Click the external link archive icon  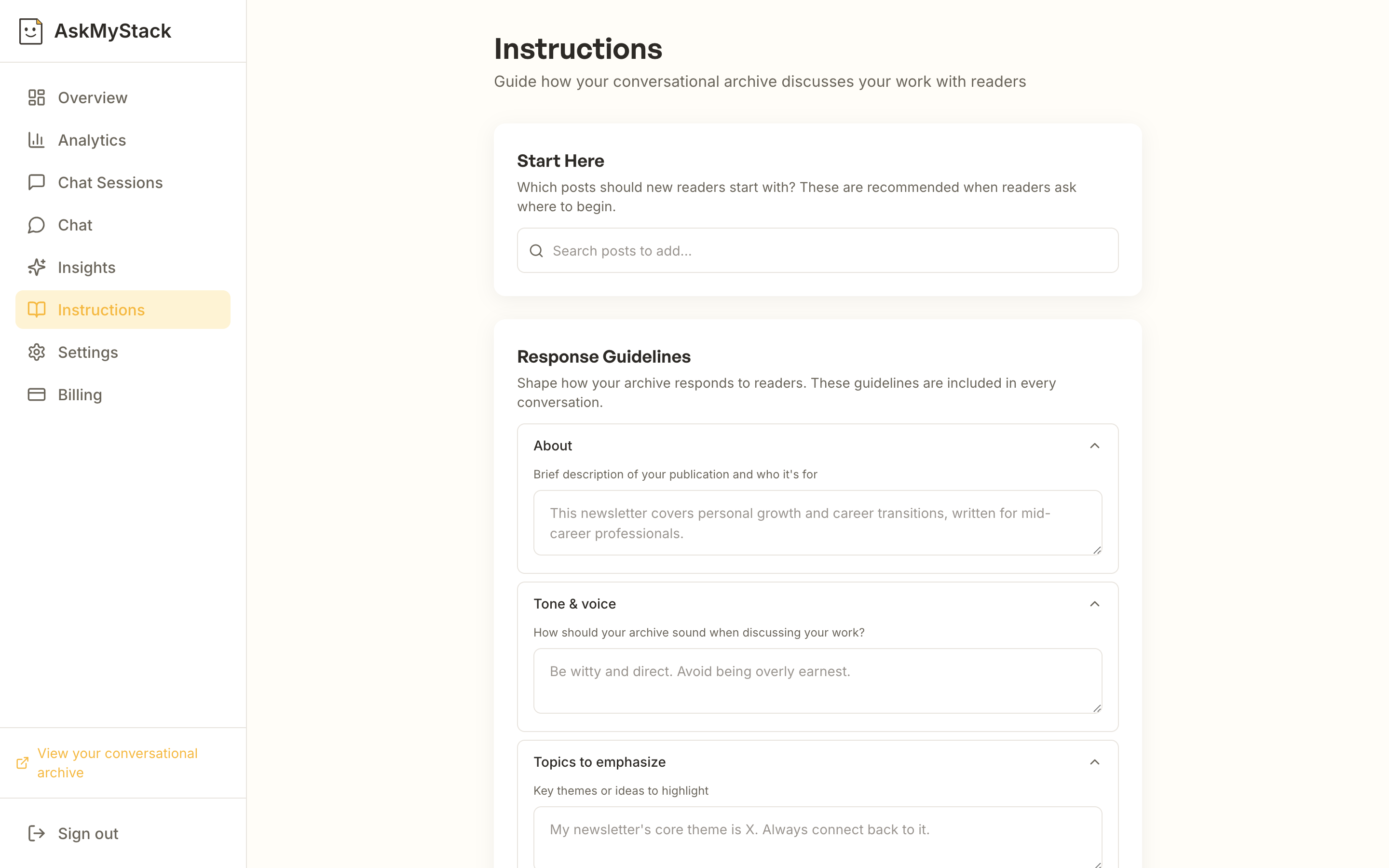point(22,763)
